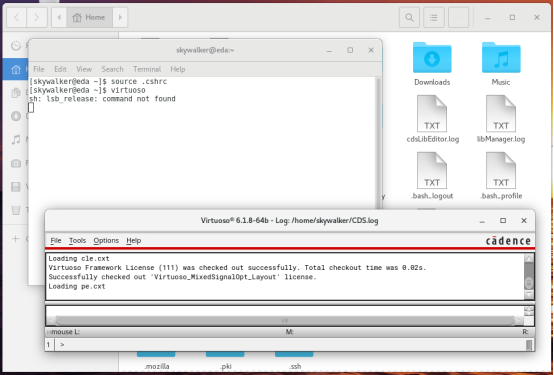The height and width of the screenshot is (375, 554).
Task: Open Videos sidebar icon
Action: tap(16, 187)
